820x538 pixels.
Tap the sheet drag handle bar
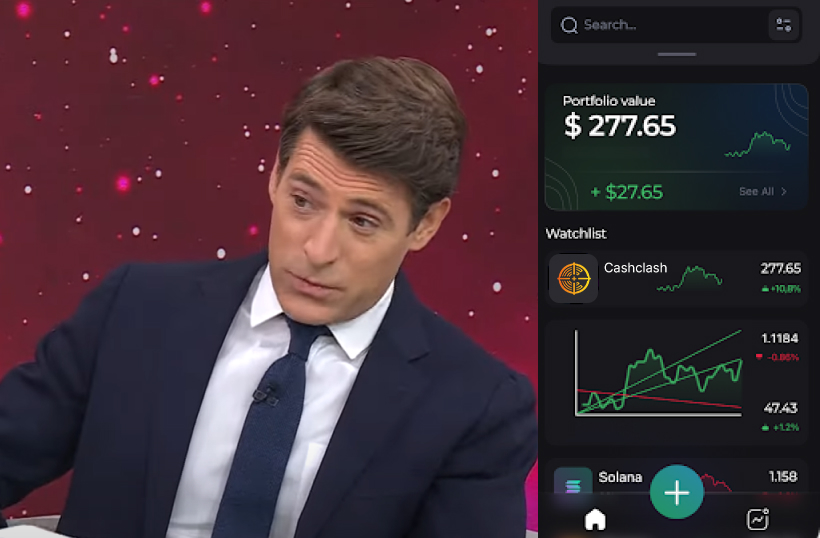[677, 54]
